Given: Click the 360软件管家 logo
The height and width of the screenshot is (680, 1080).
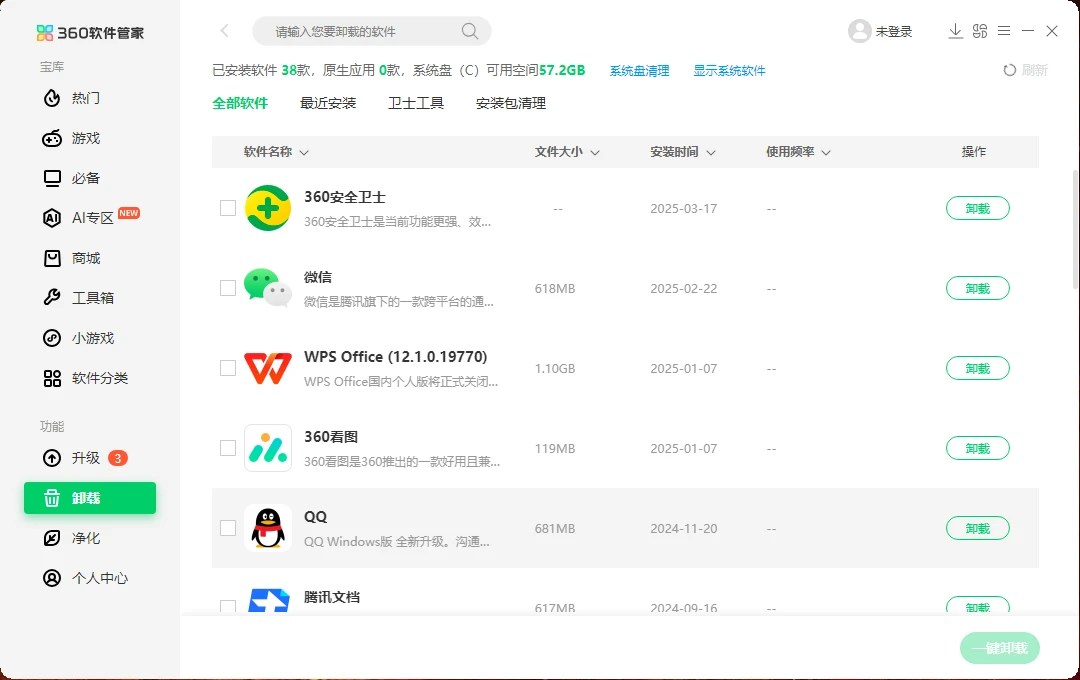Looking at the screenshot, I should click(90, 32).
